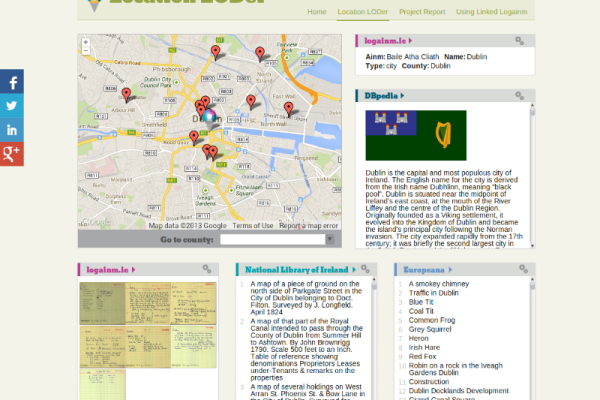Click National Library panel scrollbar thumb

(x=374, y=286)
